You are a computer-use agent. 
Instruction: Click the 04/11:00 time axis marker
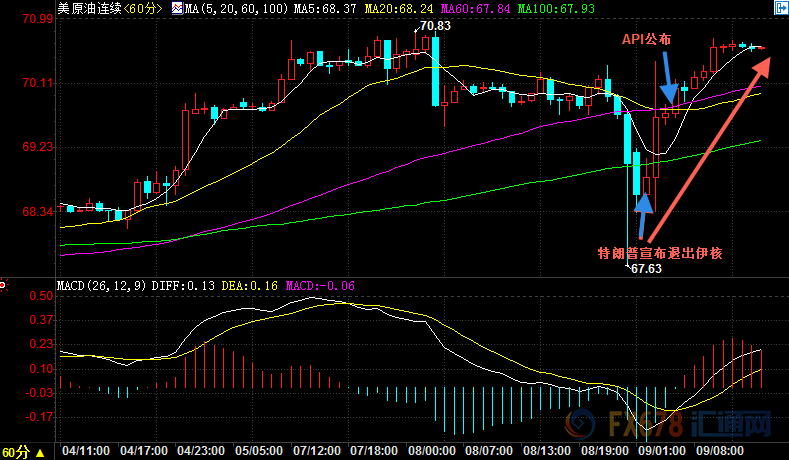pos(86,451)
